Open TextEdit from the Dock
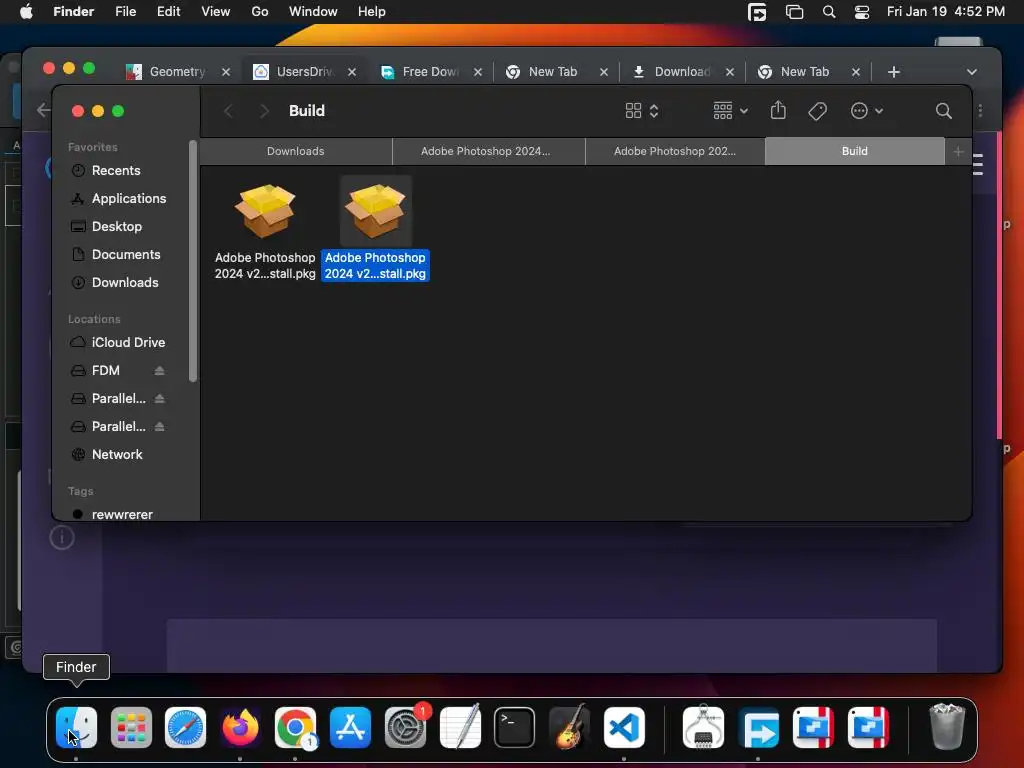1024x768 pixels. pos(460,728)
